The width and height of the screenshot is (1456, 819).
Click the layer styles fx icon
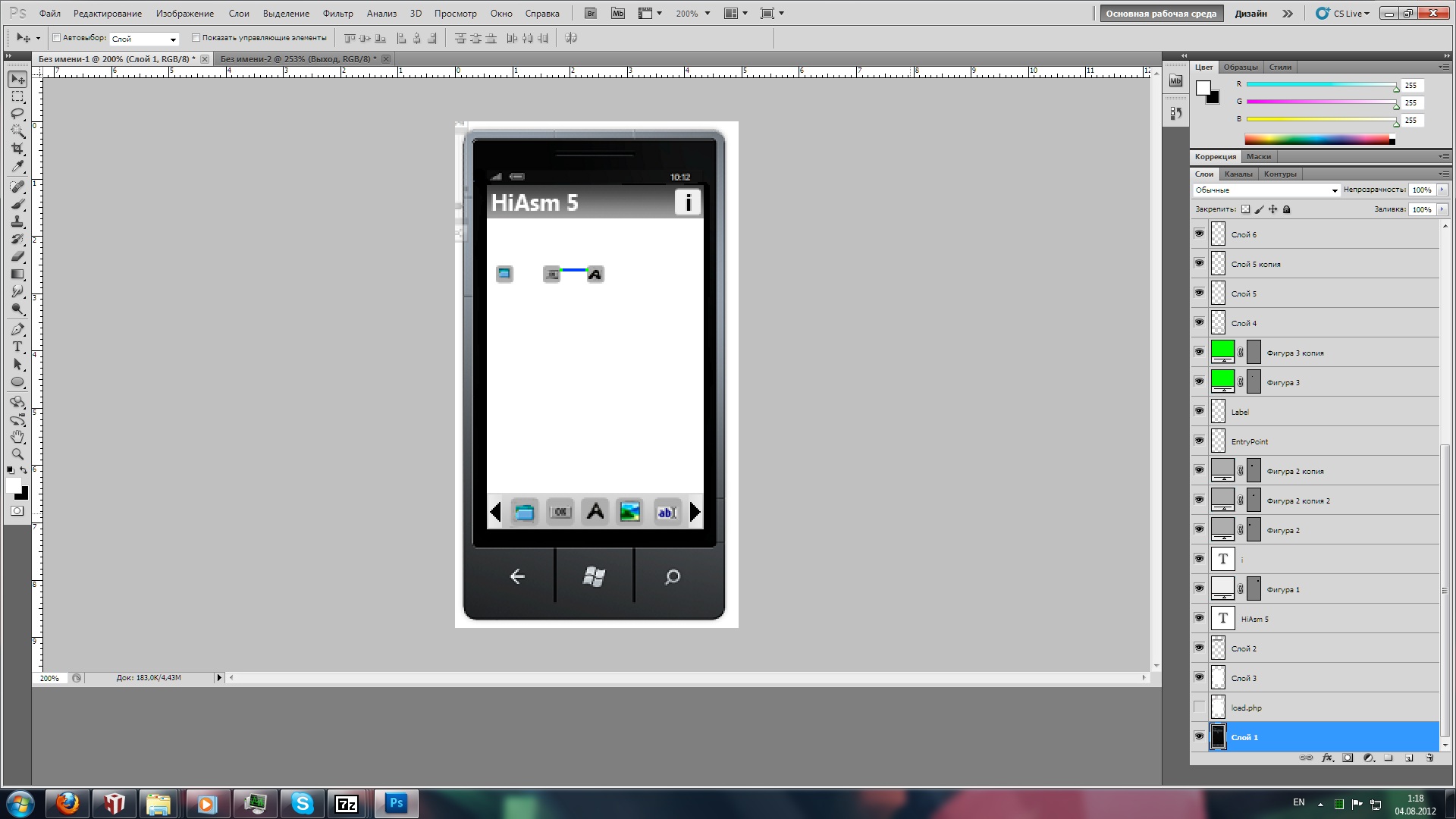pos(1327,758)
